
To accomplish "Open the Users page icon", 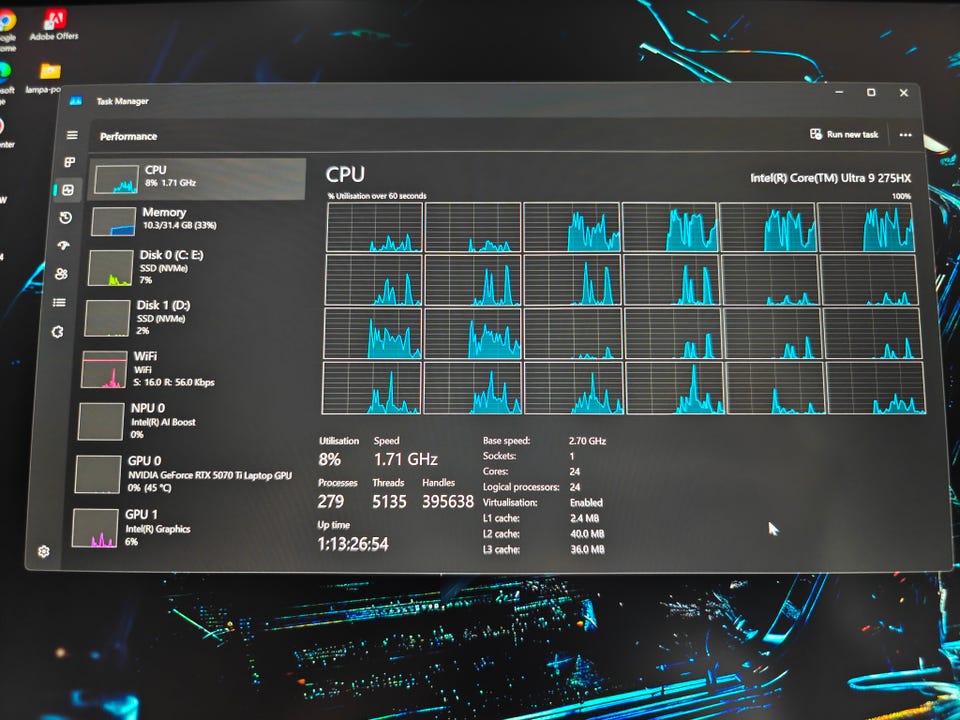I will click(x=61, y=274).
